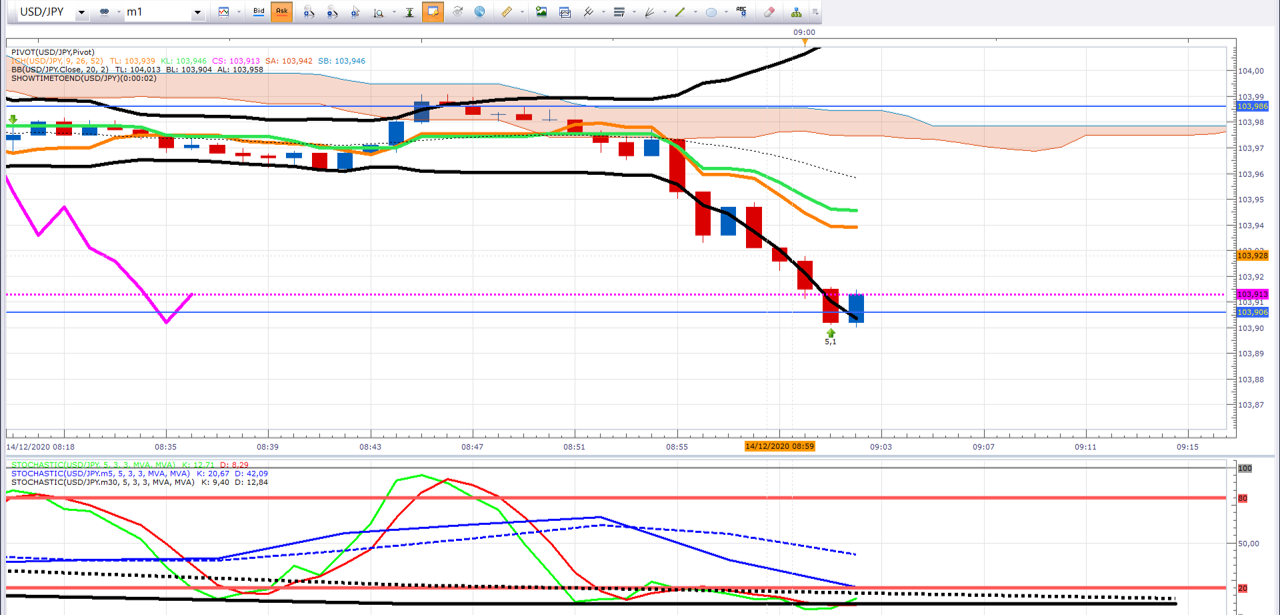This screenshot has width=1280, height=615.
Task: Select the ABC text label tool
Action: pyautogui.click(x=742, y=12)
